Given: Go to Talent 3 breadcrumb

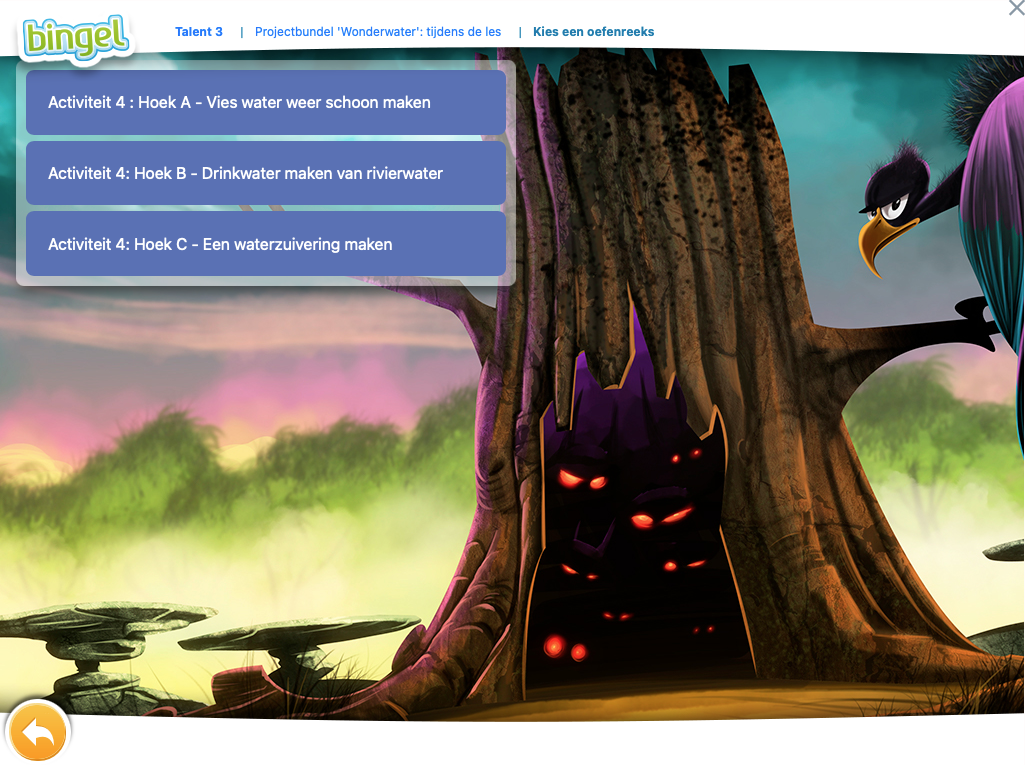Looking at the screenshot, I should tap(199, 31).
